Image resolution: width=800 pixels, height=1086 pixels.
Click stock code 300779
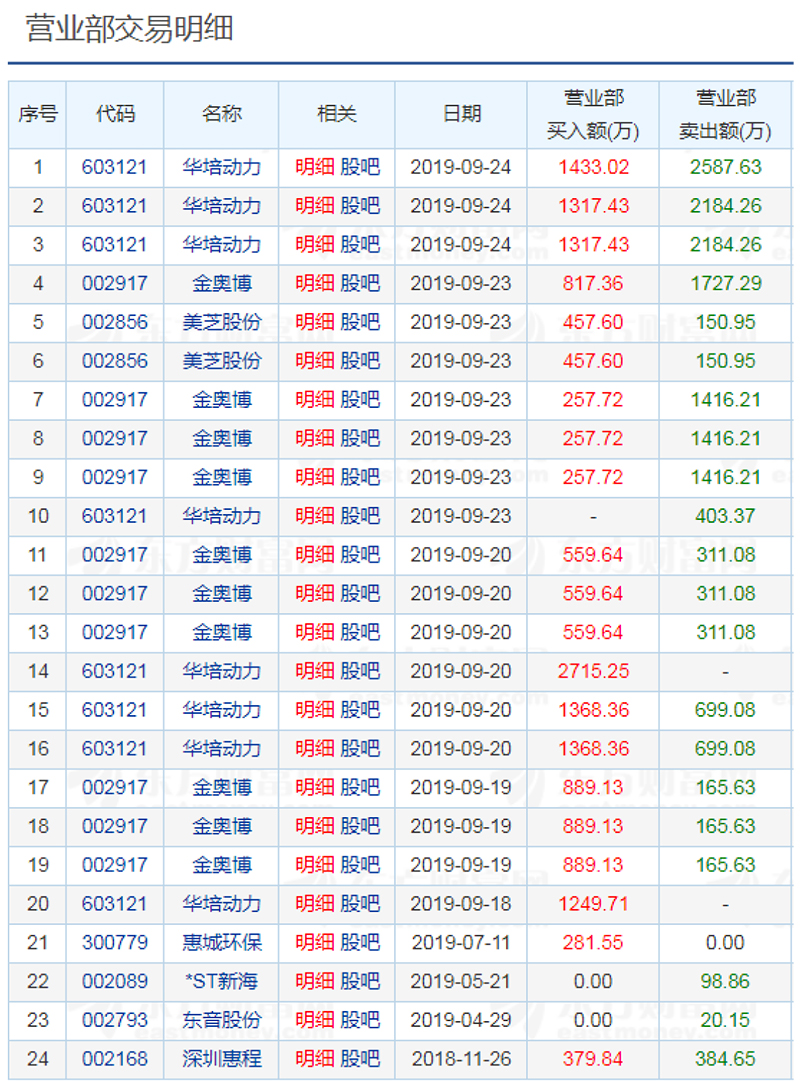point(114,943)
